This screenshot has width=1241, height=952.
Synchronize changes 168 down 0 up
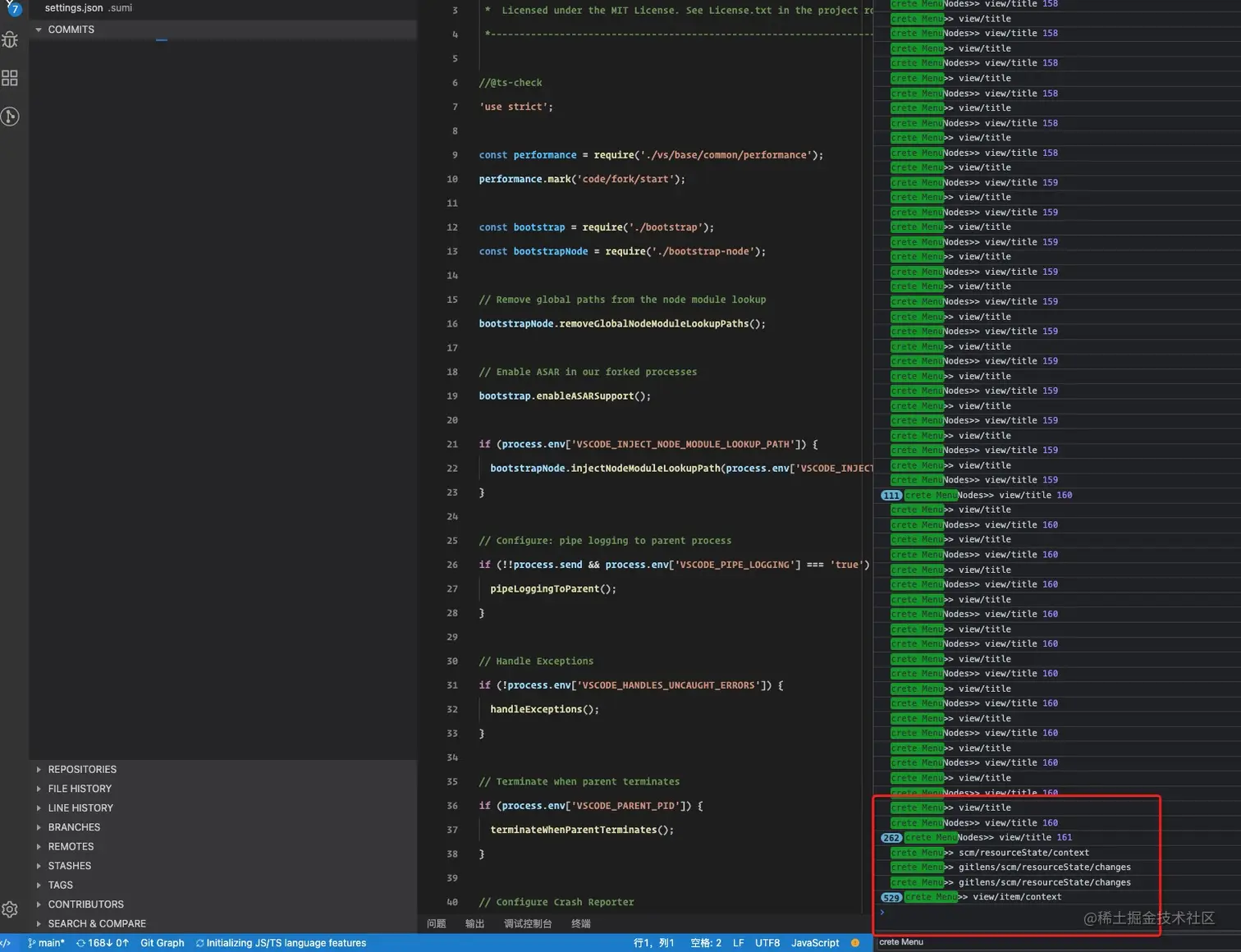[x=103, y=943]
